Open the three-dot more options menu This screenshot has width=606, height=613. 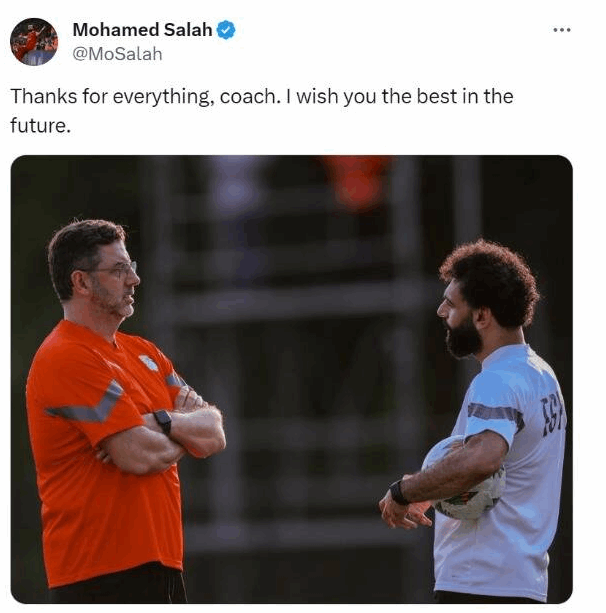click(x=562, y=30)
